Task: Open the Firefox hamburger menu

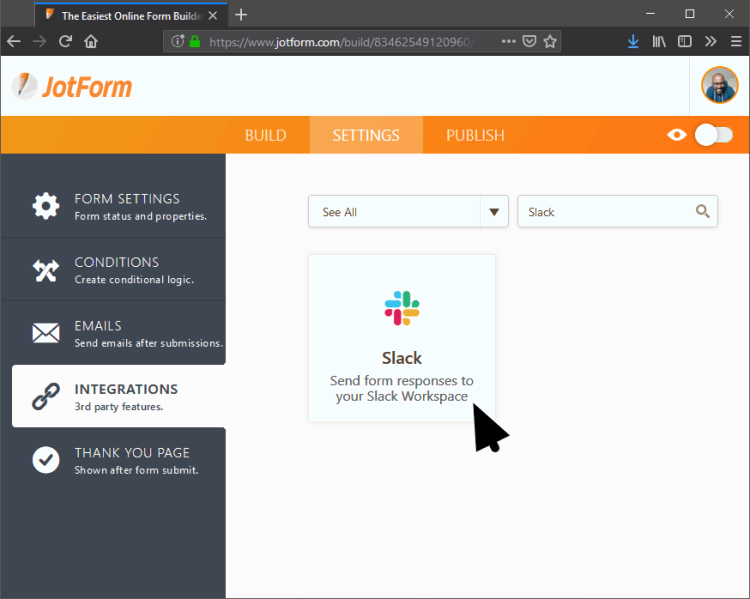Action: point(736,42)
